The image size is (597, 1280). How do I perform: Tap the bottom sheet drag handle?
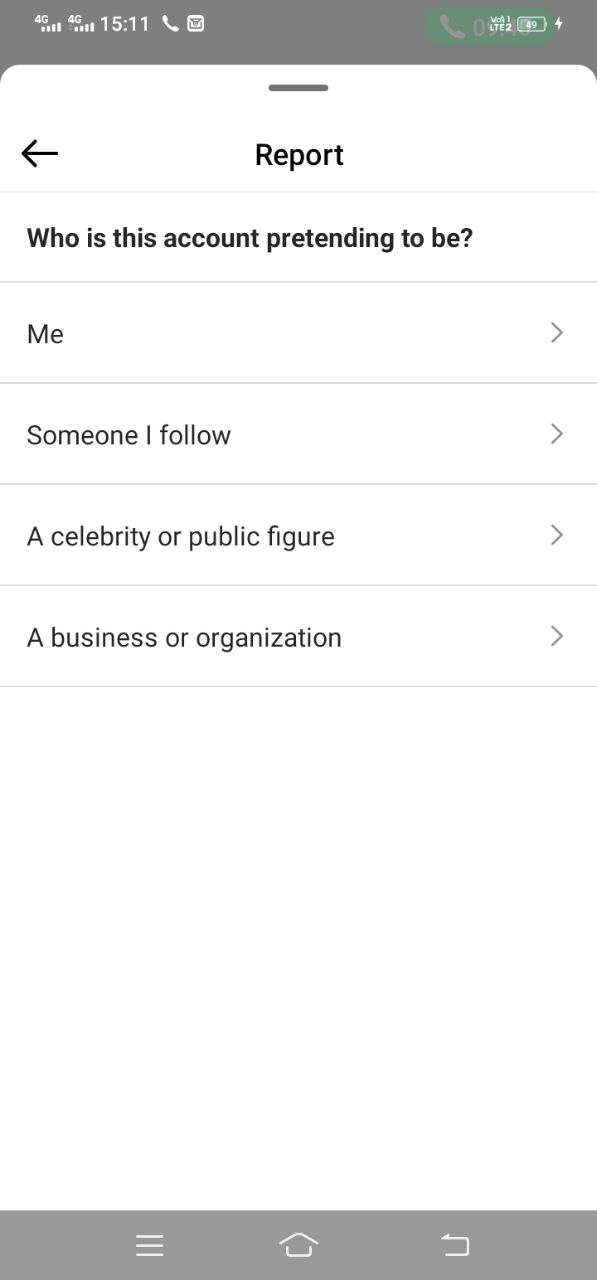click(298, 88)
